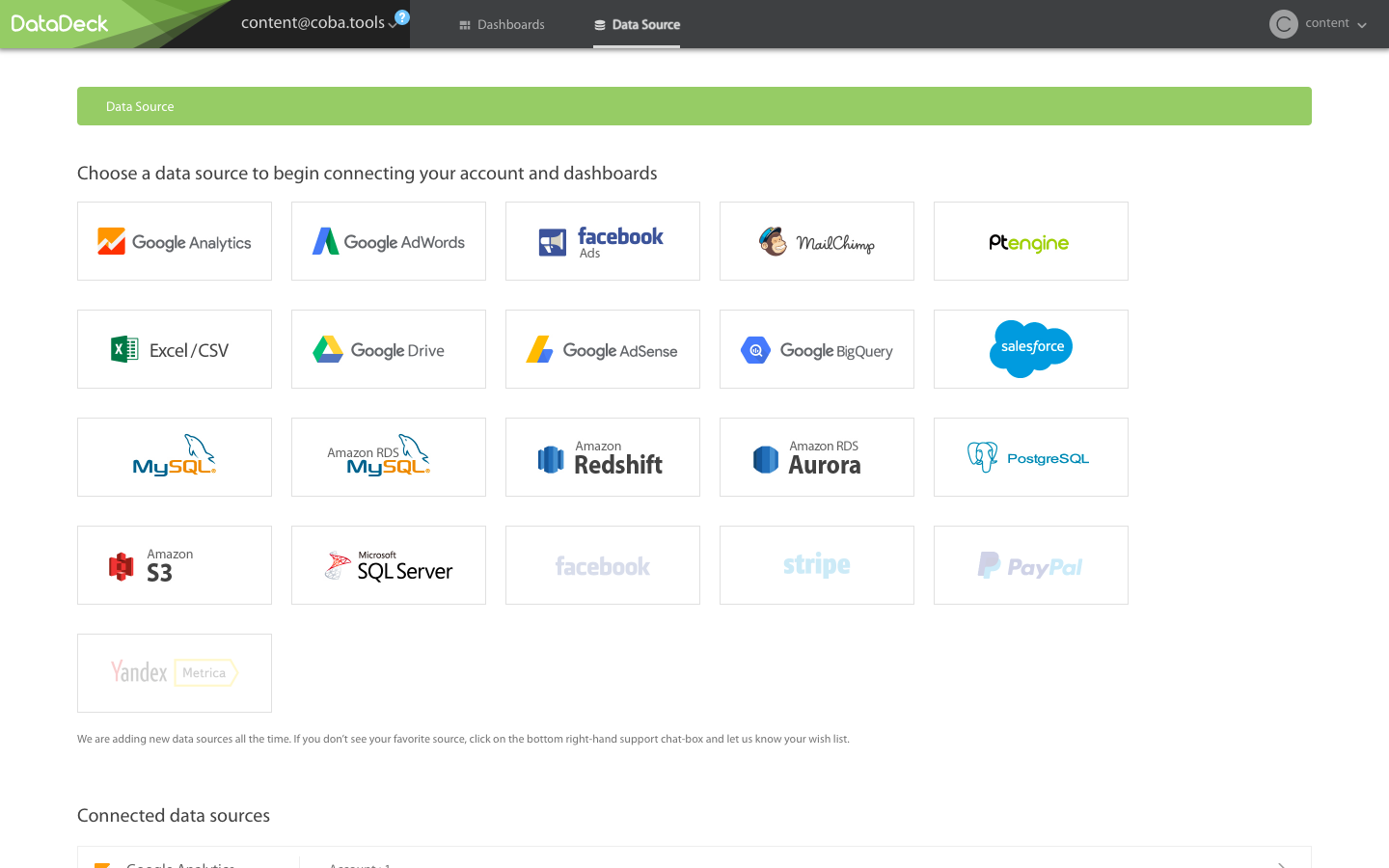This screenshot has height=868, width=1389.
Task: Open the Google Analytics data source
Action: 175,241
